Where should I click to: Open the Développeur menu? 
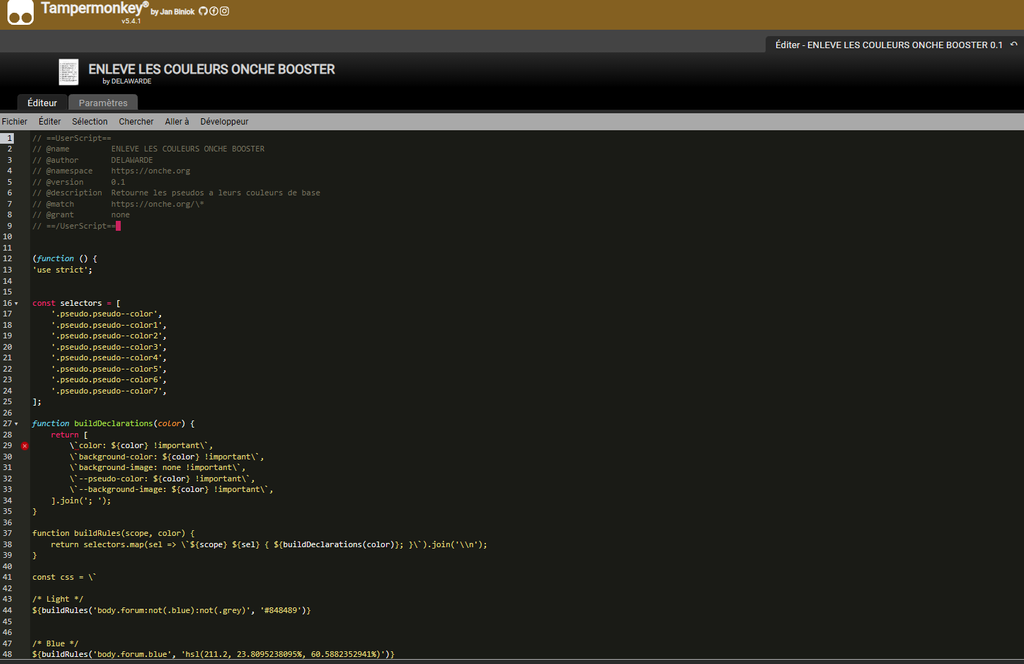224,121
